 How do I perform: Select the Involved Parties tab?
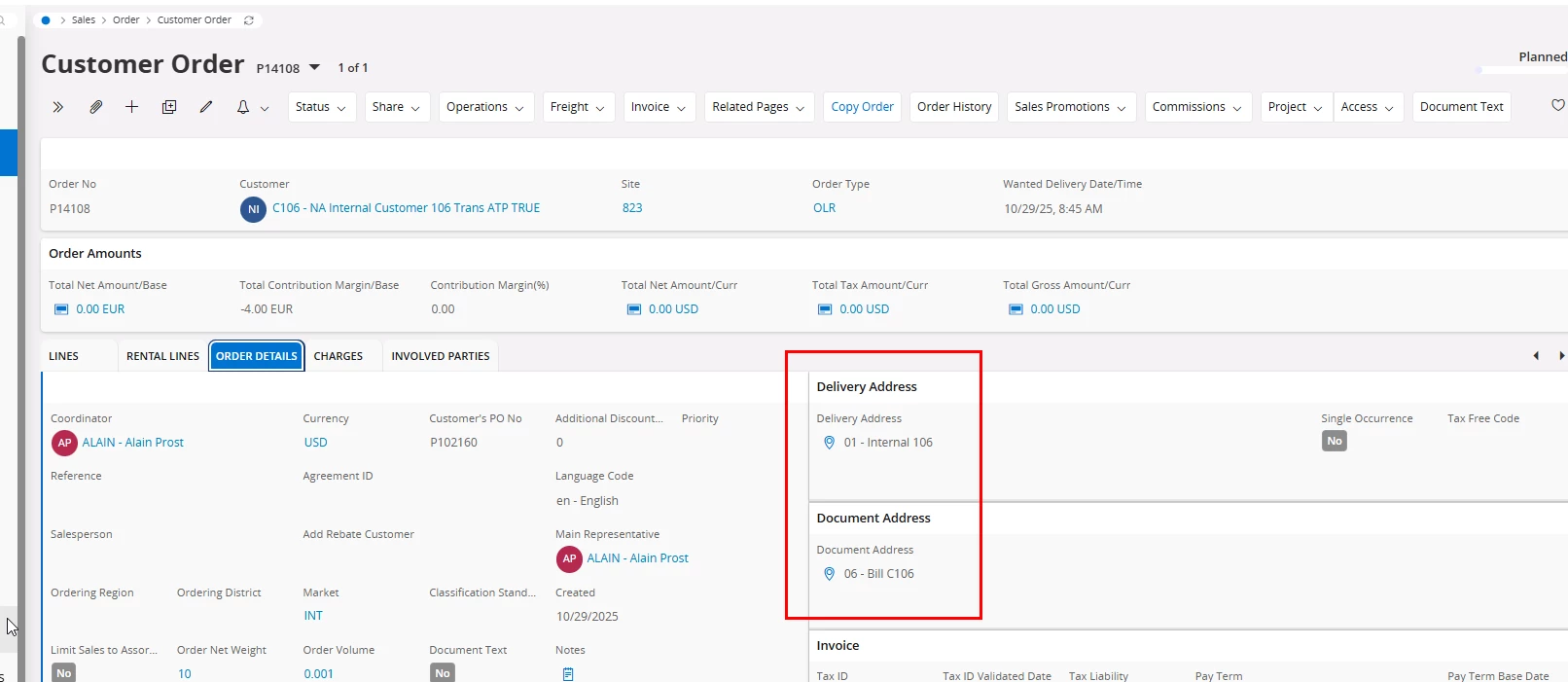click(x=440, y=356)
